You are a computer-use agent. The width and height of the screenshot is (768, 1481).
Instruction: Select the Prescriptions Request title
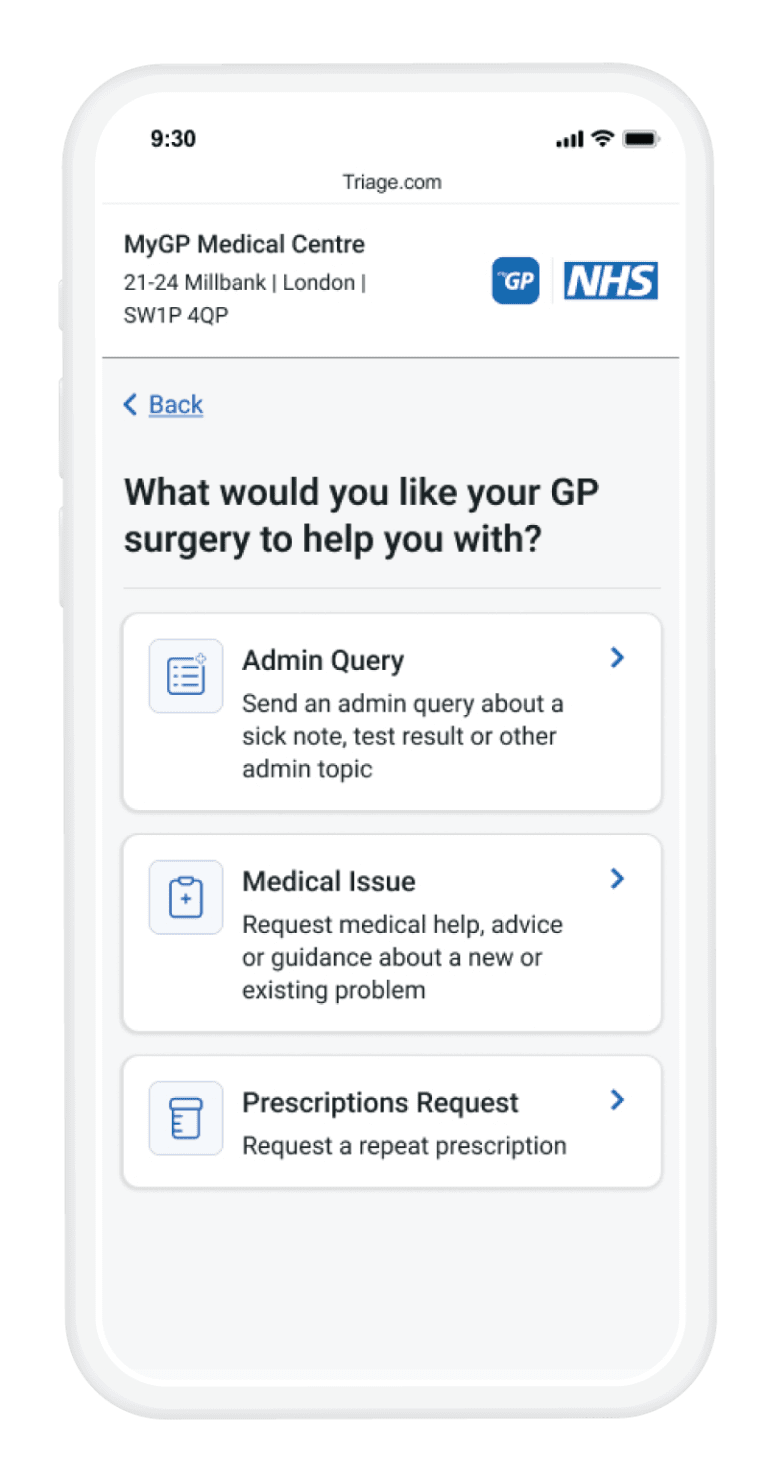click(381, 1103)
